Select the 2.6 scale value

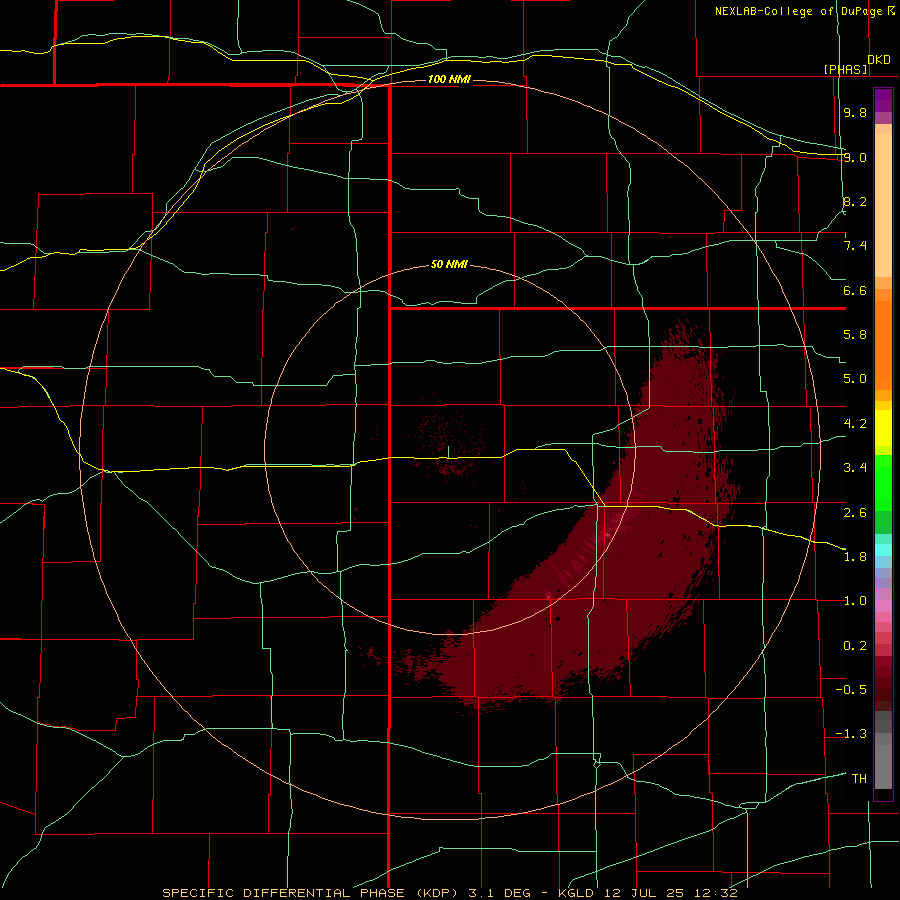click(x=855, y=513)
